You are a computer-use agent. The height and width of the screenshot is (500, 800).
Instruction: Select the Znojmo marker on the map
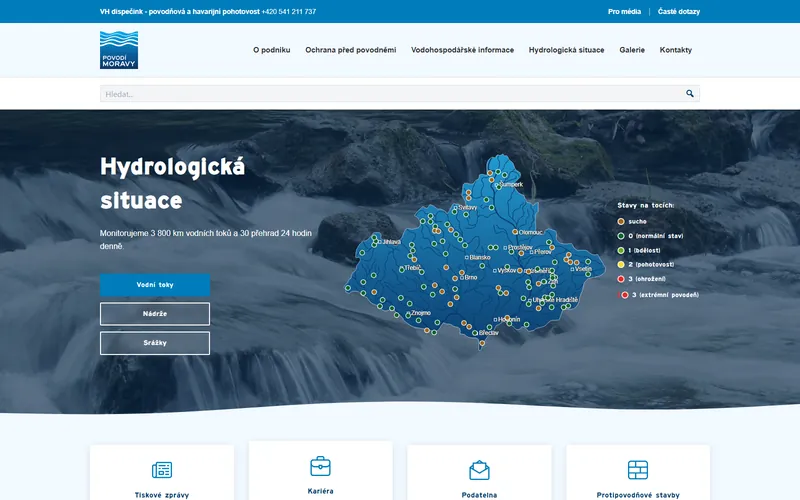click(409, 313)
